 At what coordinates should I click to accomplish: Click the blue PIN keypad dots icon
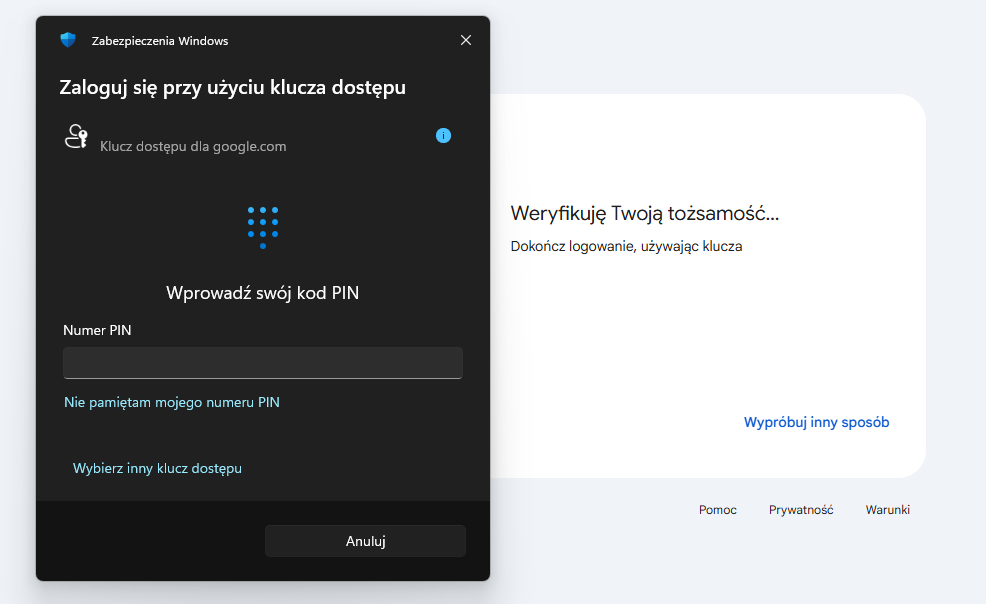263,228
